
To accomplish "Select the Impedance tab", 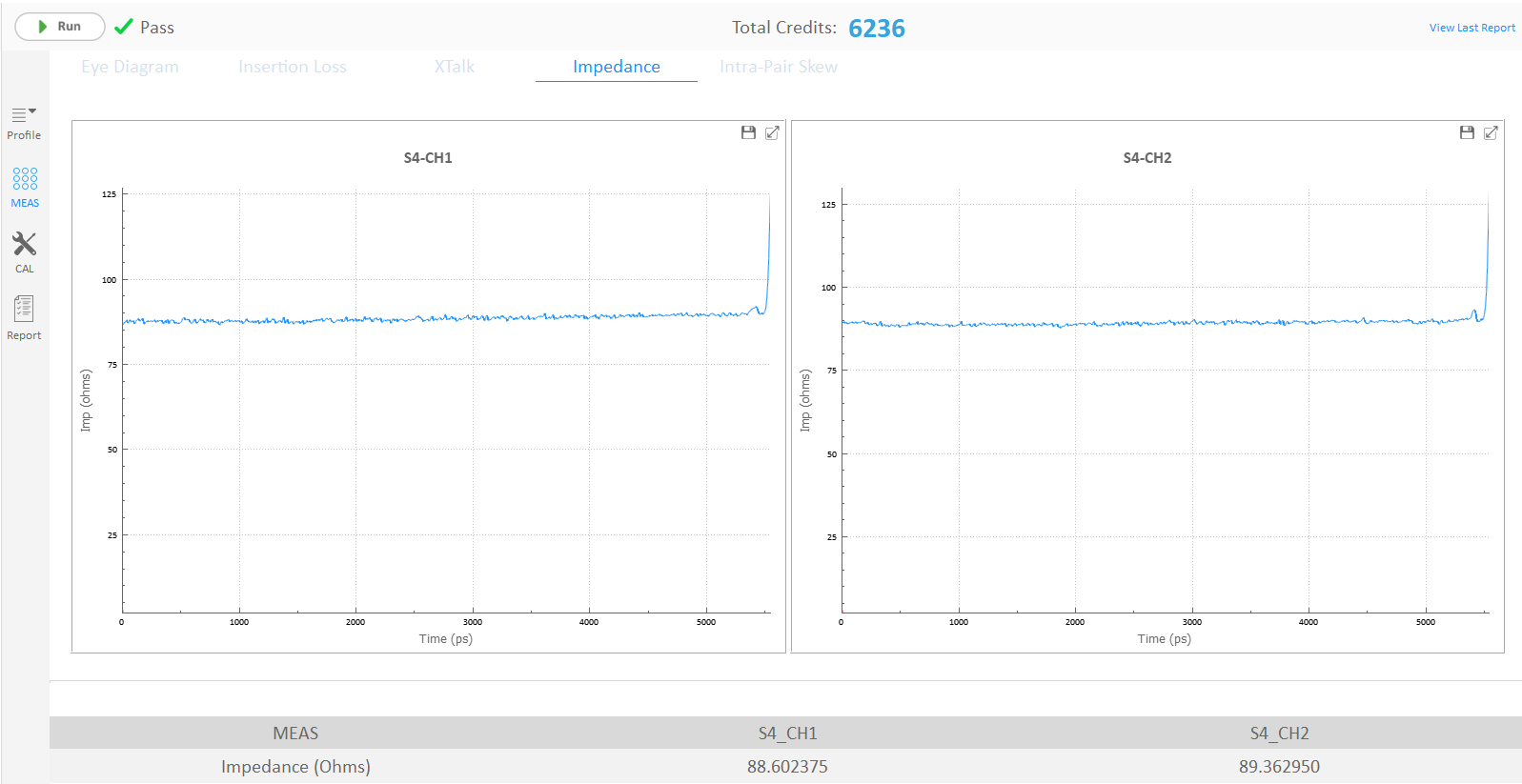I will [617, 67].
